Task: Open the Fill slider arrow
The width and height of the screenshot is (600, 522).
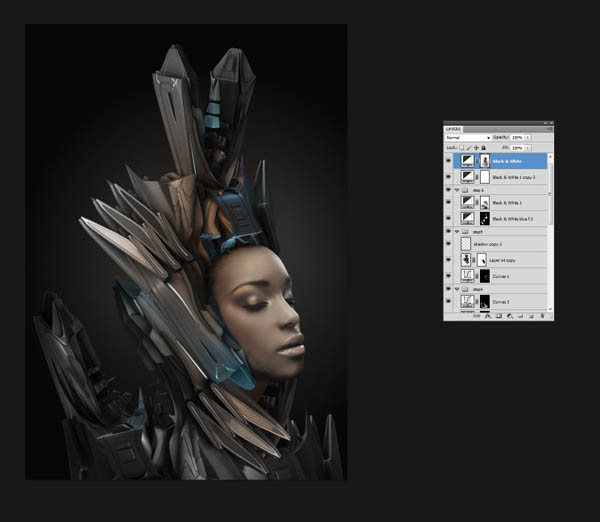Action: [x=527, y=148]
